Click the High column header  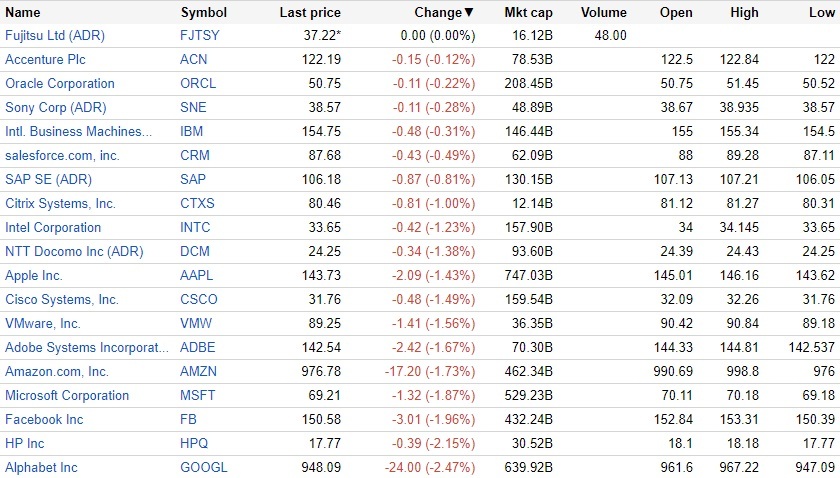[748, 13]
